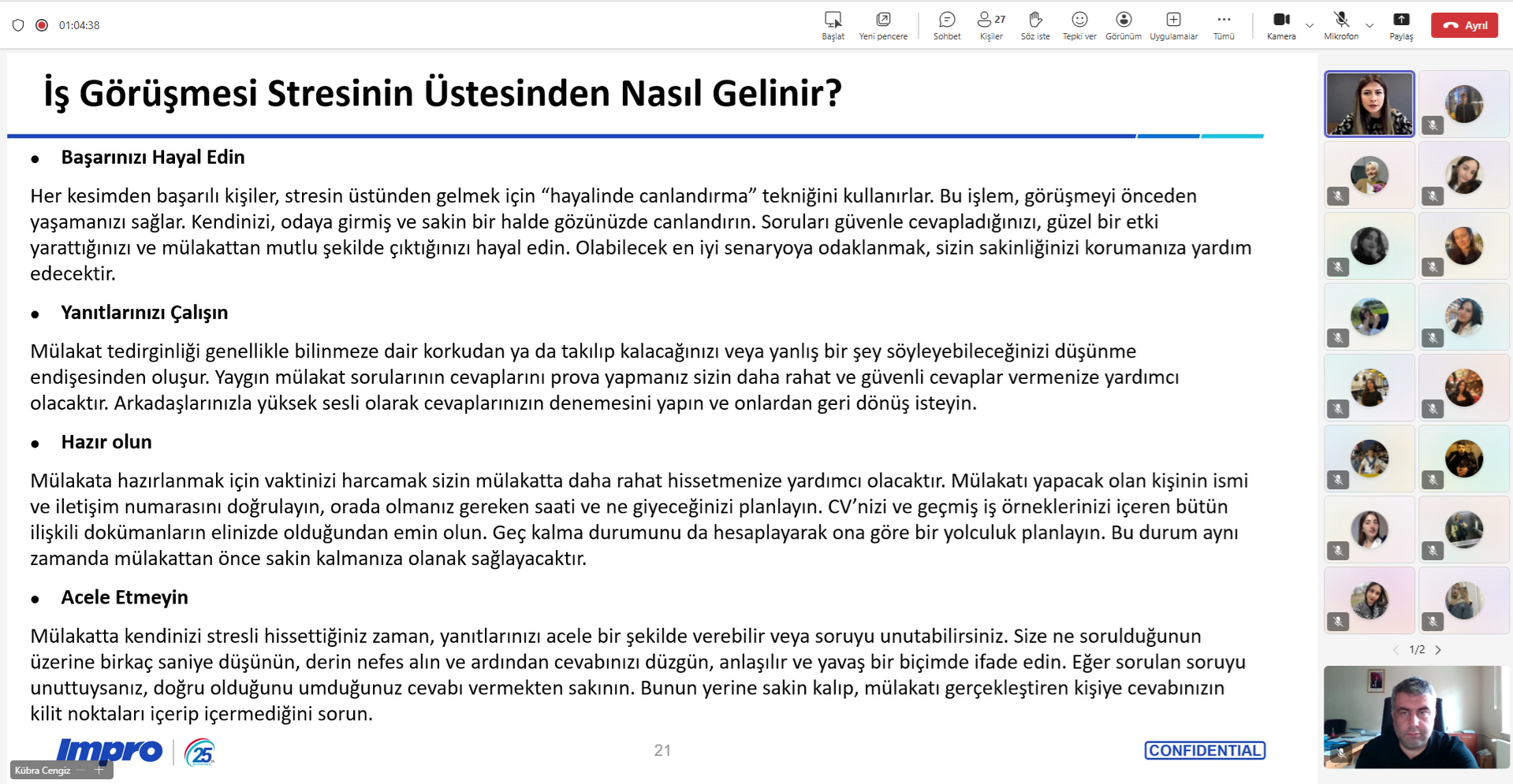Click the paragraph starting Her kesimden başarılı
The width and height of the screenshot is (1513, 784).
(640, 235)
